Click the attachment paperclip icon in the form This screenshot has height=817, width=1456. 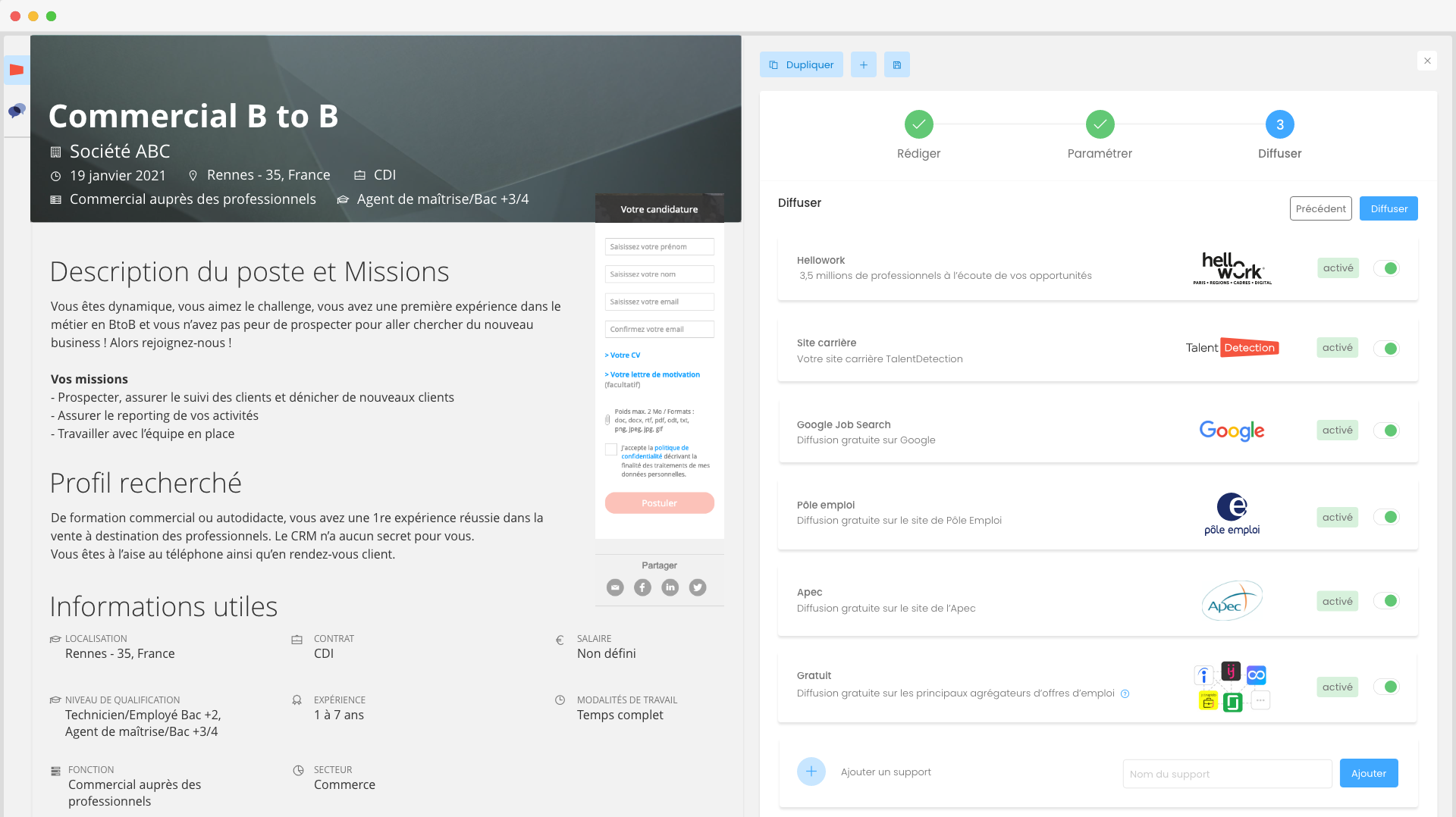tap(607, 420)
